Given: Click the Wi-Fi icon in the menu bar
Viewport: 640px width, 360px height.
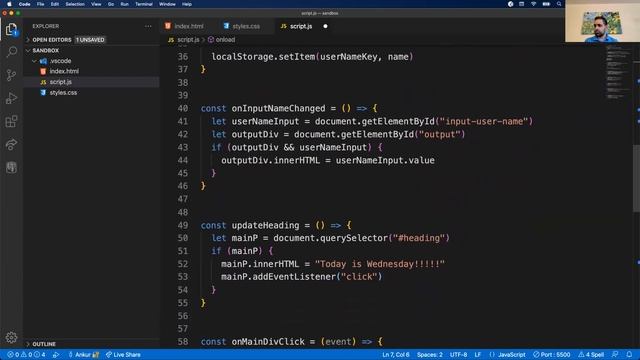Looking at the screenshot, I should pos(533,4).
